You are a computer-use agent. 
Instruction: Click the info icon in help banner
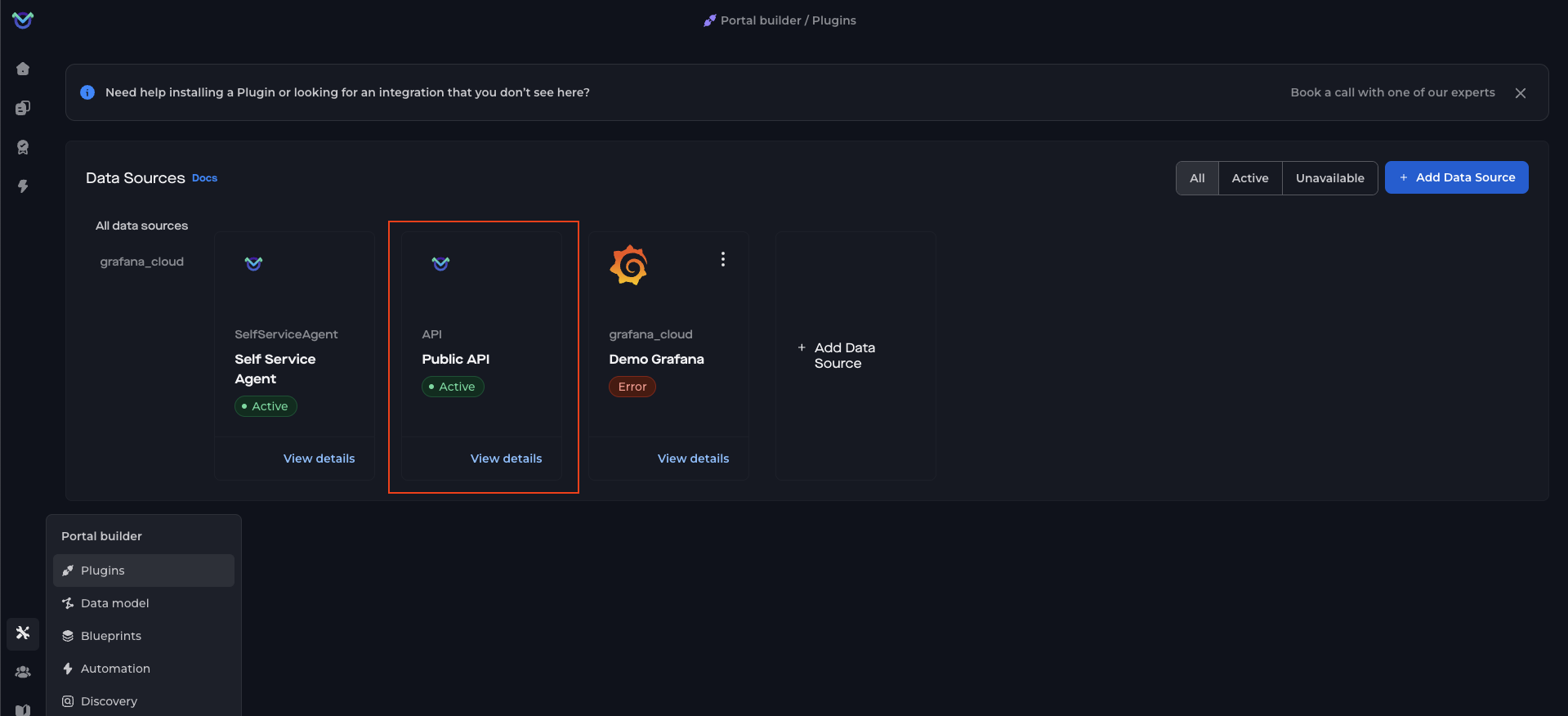pyautogui.click(x=87, y=92)
